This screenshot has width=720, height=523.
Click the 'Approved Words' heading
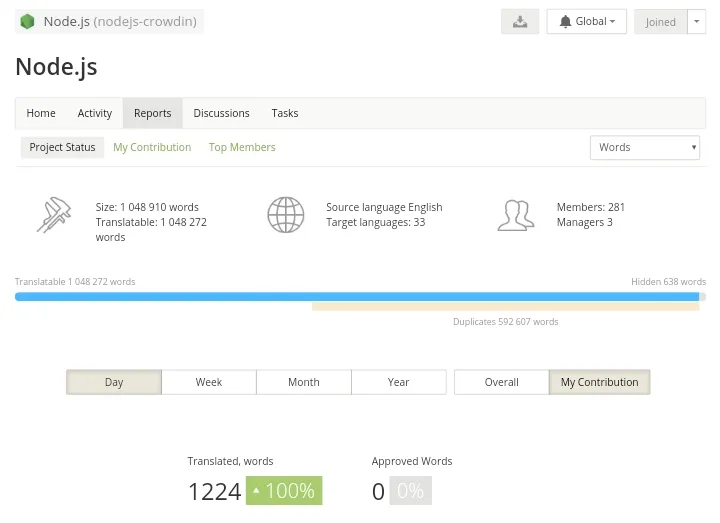pyautogui.click(x=412, y=461)
